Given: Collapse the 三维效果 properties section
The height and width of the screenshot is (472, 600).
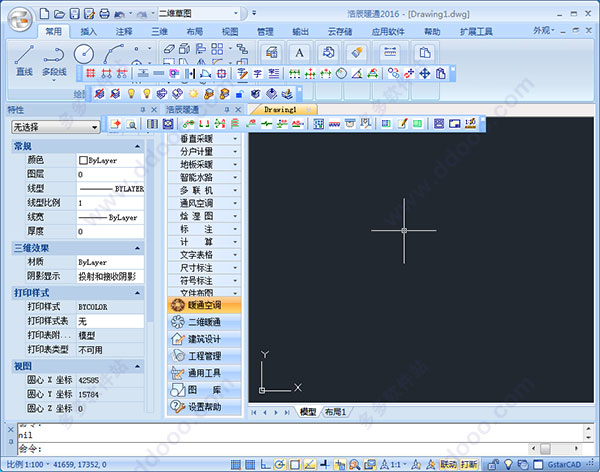Looking at the screenshot, I should 137,248.
